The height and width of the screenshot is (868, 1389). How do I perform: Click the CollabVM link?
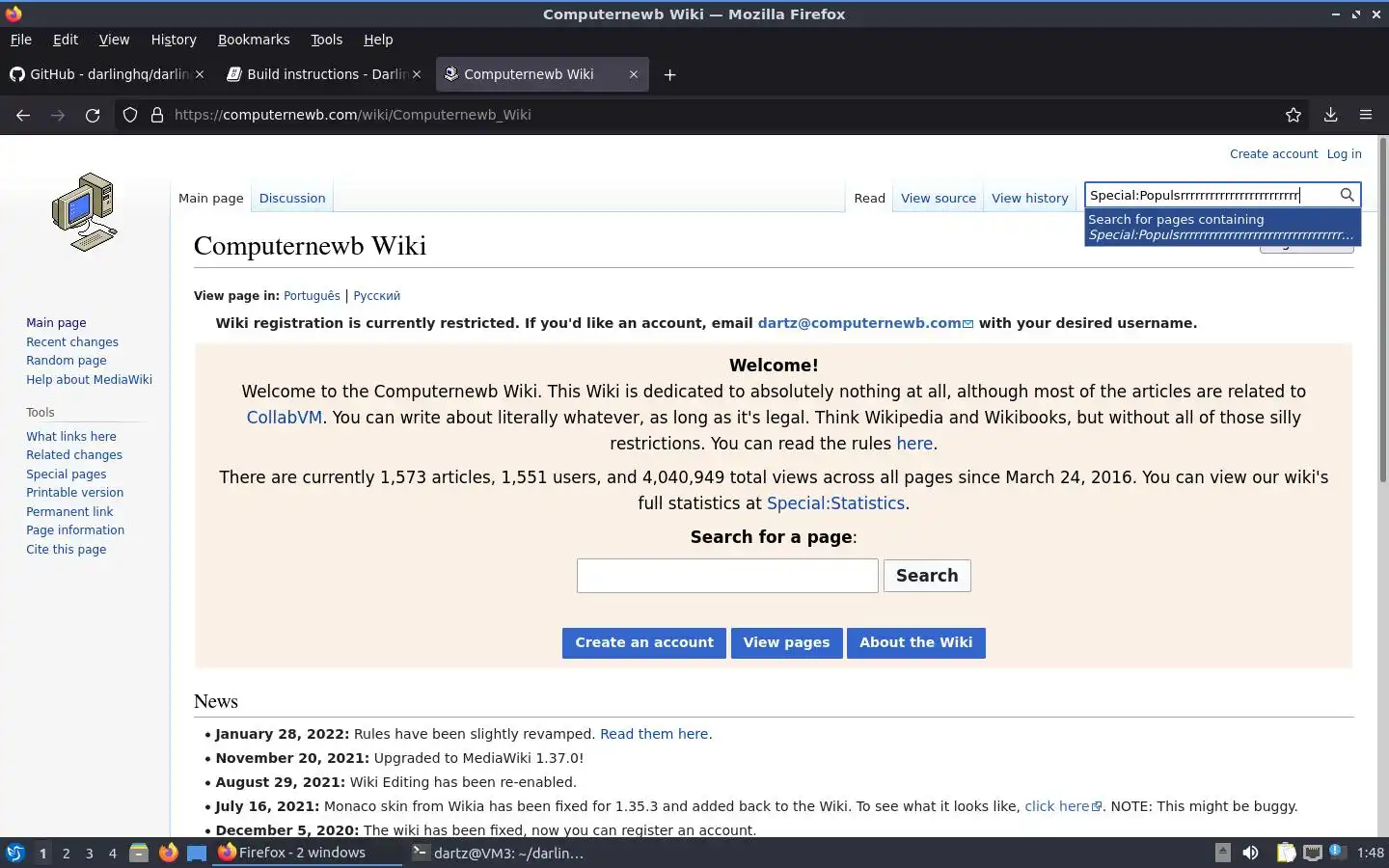284,418
